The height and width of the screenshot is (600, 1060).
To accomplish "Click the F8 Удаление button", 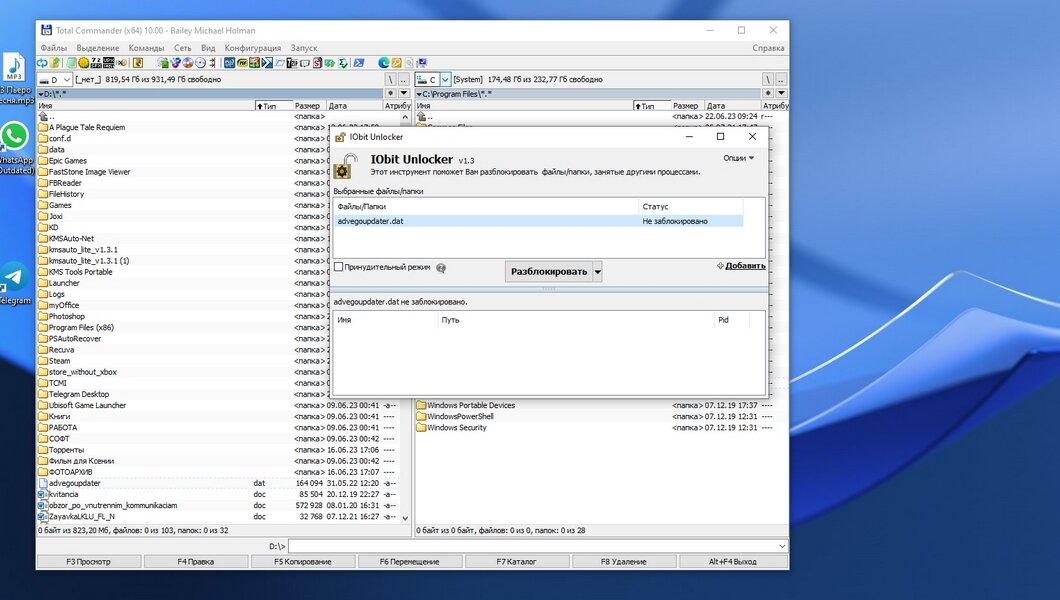I will [624, 561].
